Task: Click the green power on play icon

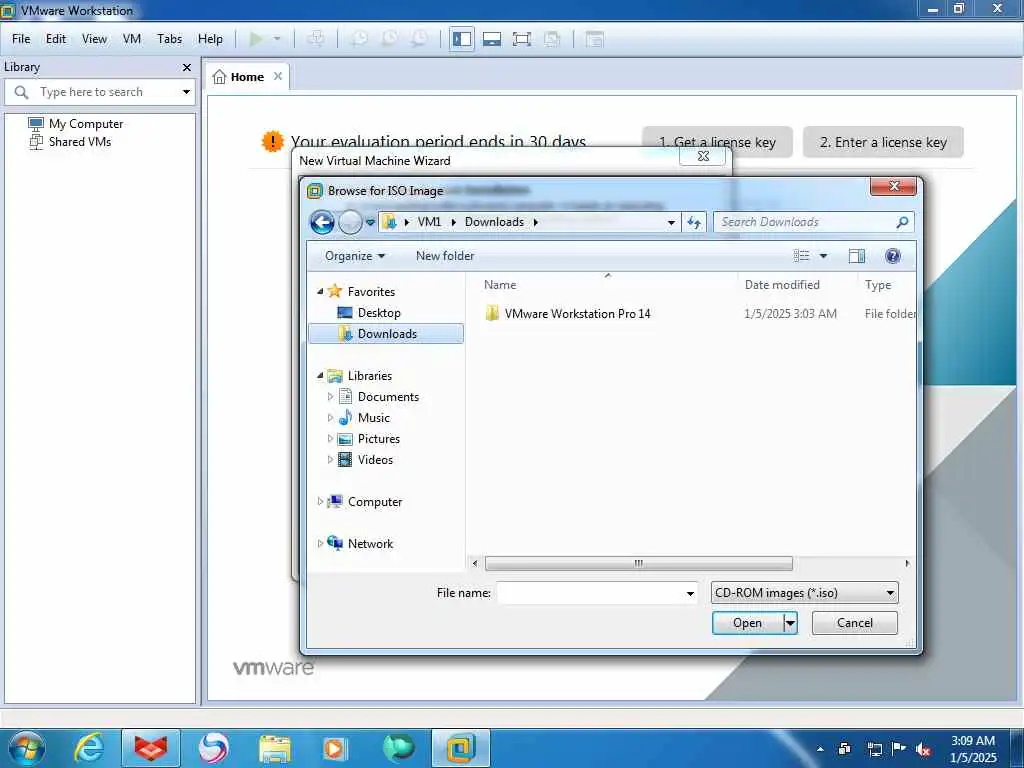Action: [x=256, y=39]
